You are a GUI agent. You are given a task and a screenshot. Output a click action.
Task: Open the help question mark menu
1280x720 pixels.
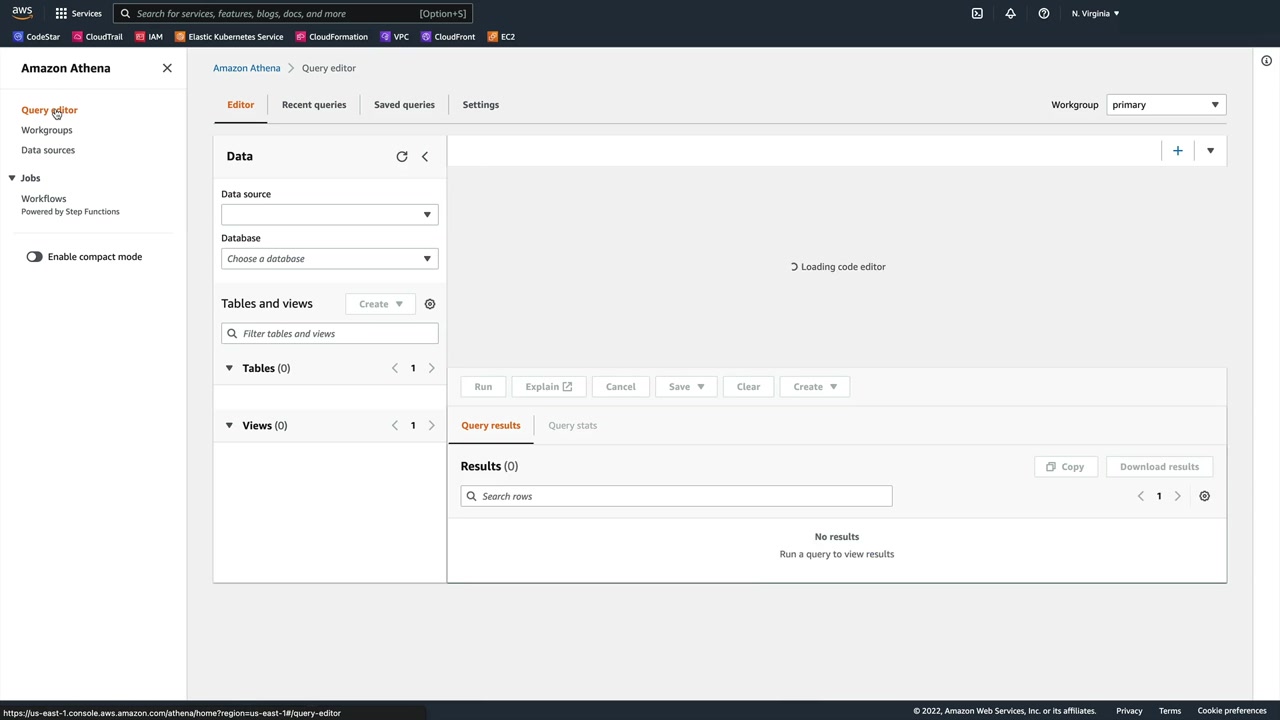click(x=1043, y=13)
